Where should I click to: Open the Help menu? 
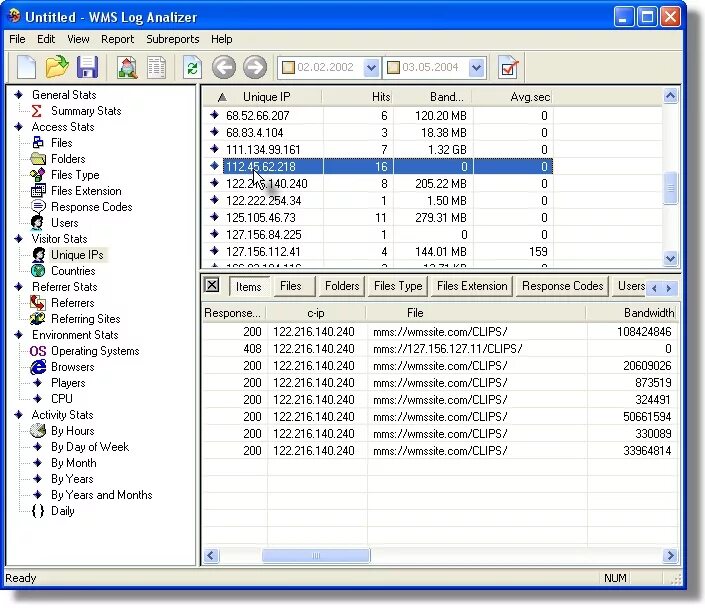222,39
